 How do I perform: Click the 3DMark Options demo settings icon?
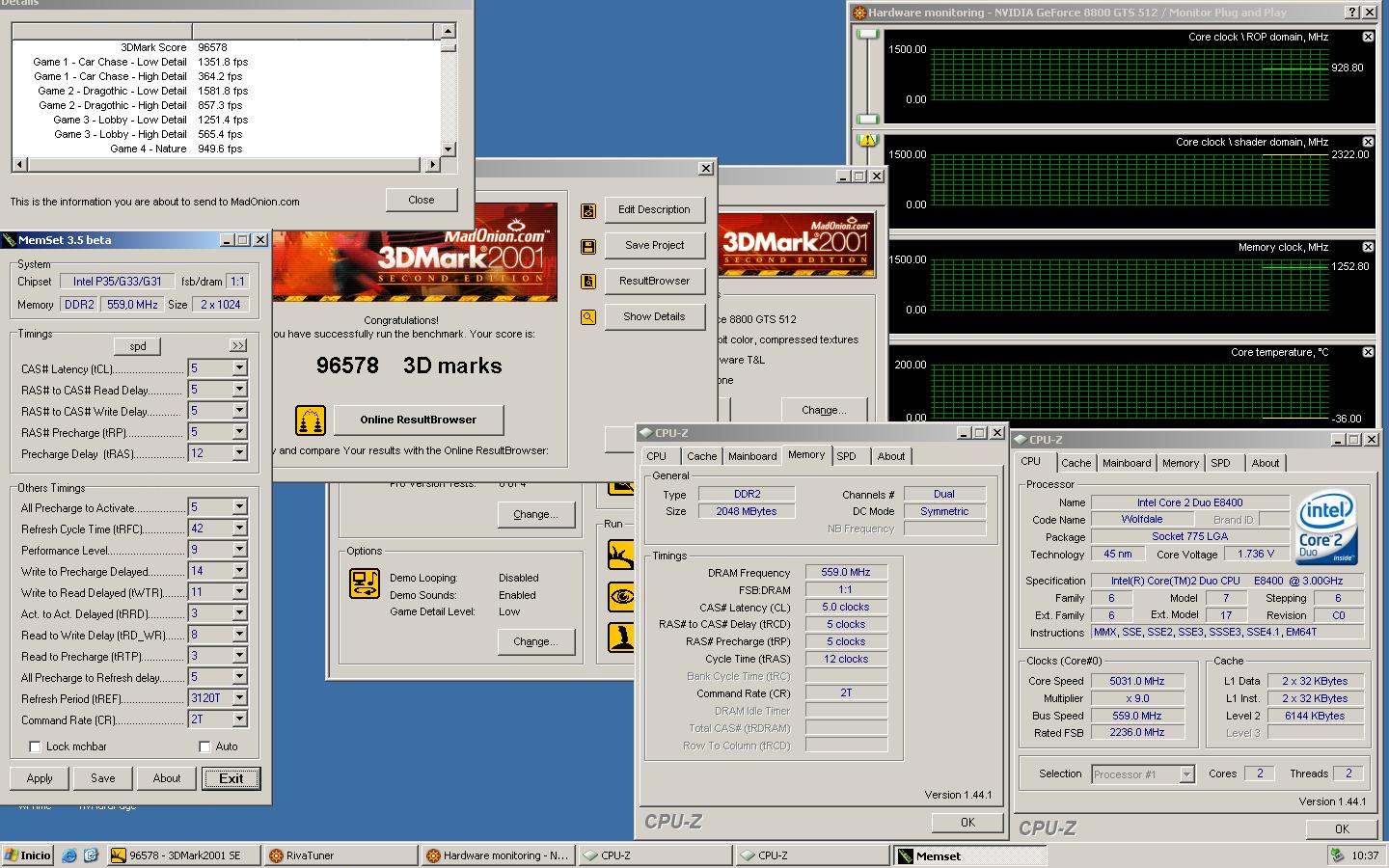(x=365, y=583)
